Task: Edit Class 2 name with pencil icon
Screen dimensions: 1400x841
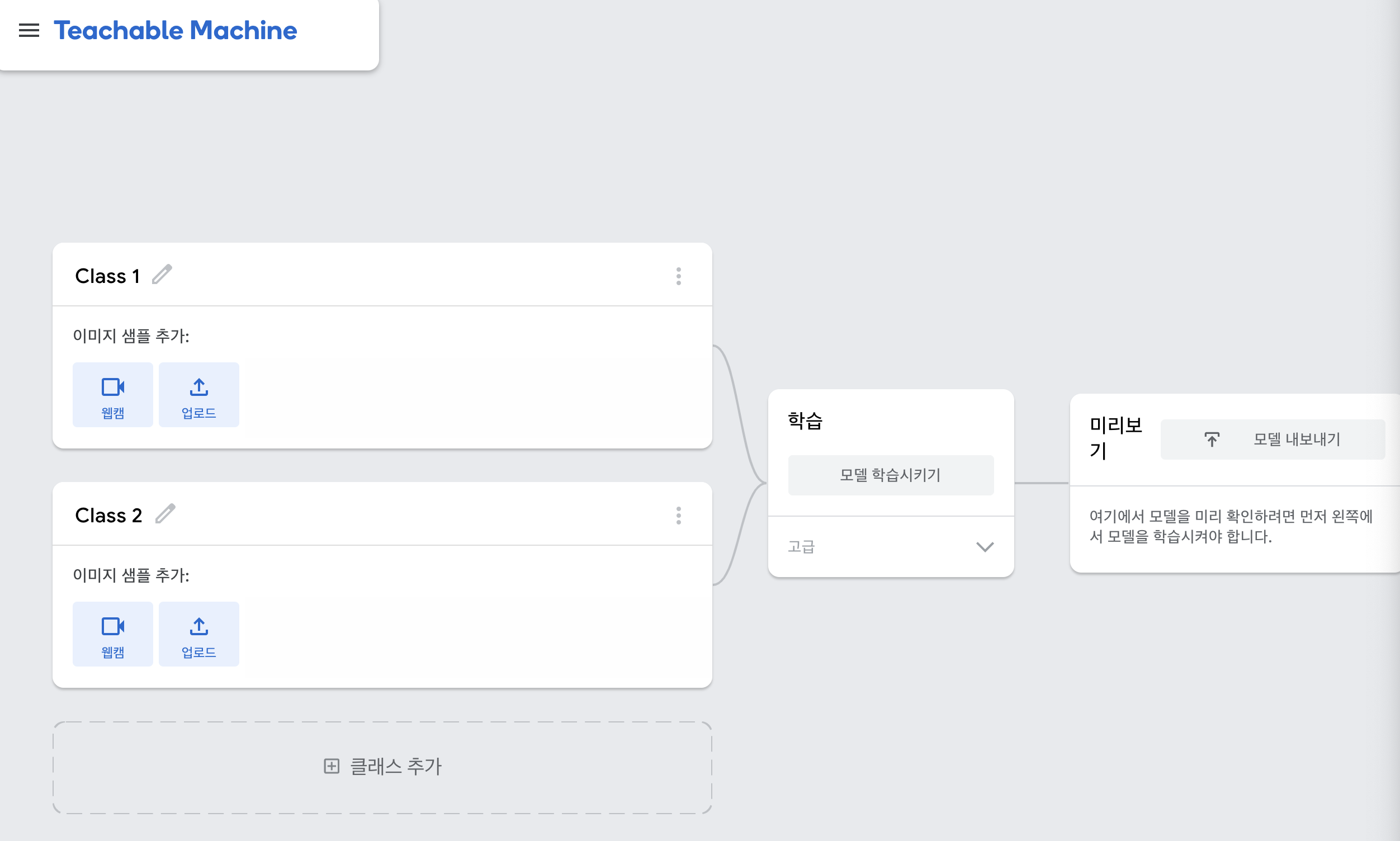Action: coord(165,514)
